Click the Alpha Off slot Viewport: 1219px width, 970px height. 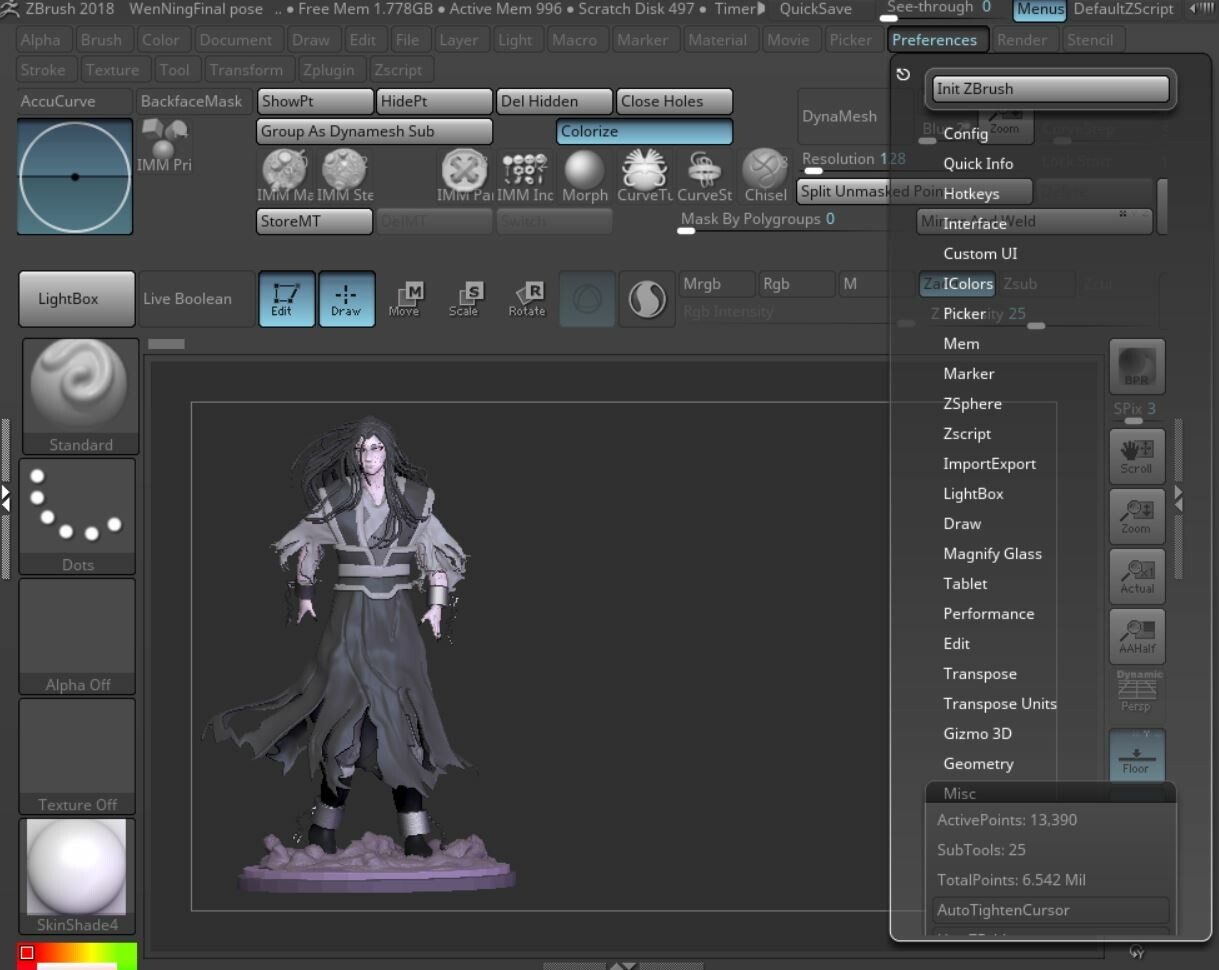pyautogui.click(x=78, y=635)
